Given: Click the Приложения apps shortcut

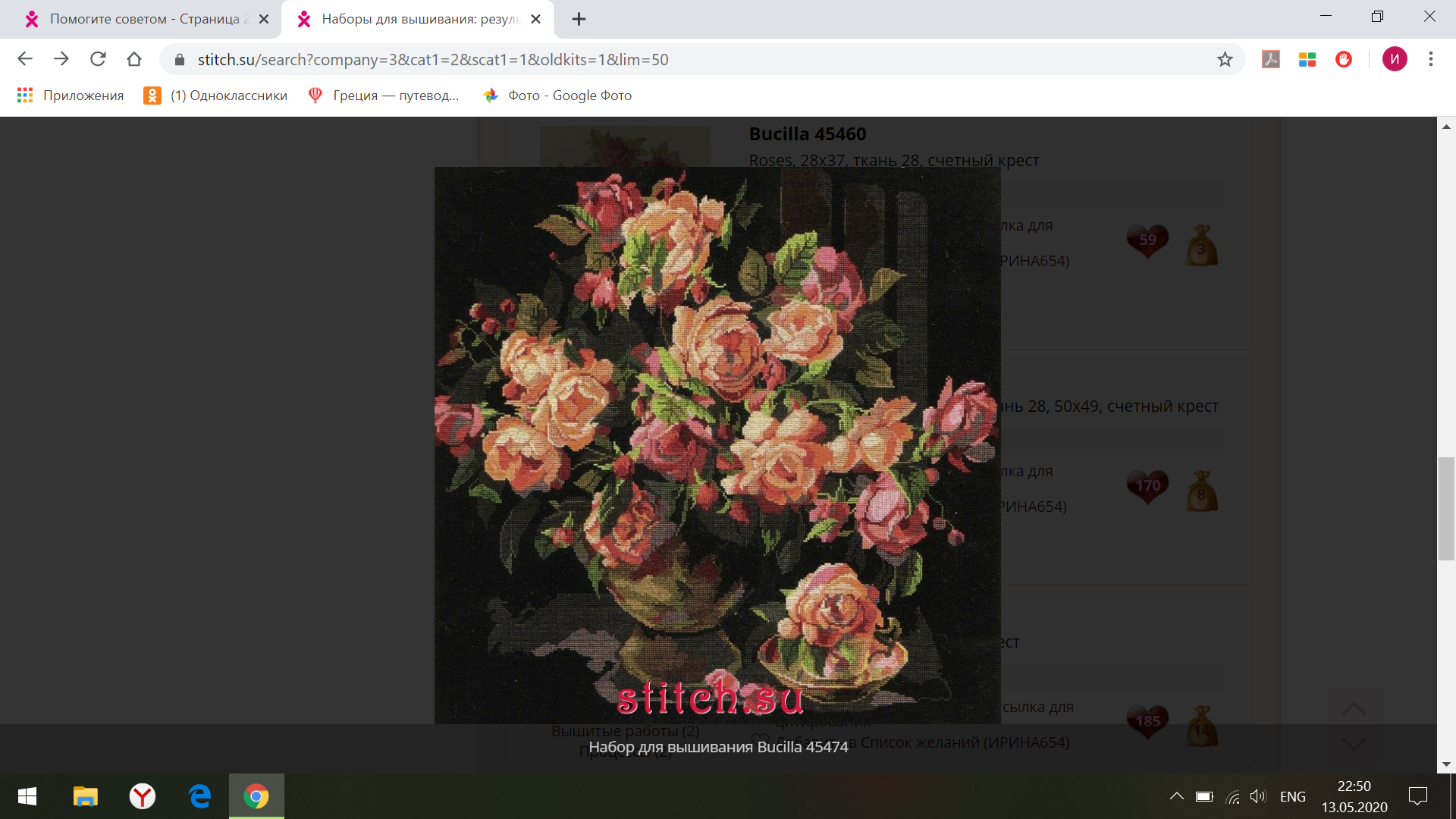Looking at the screenshot, I should (x=71, y=96).
